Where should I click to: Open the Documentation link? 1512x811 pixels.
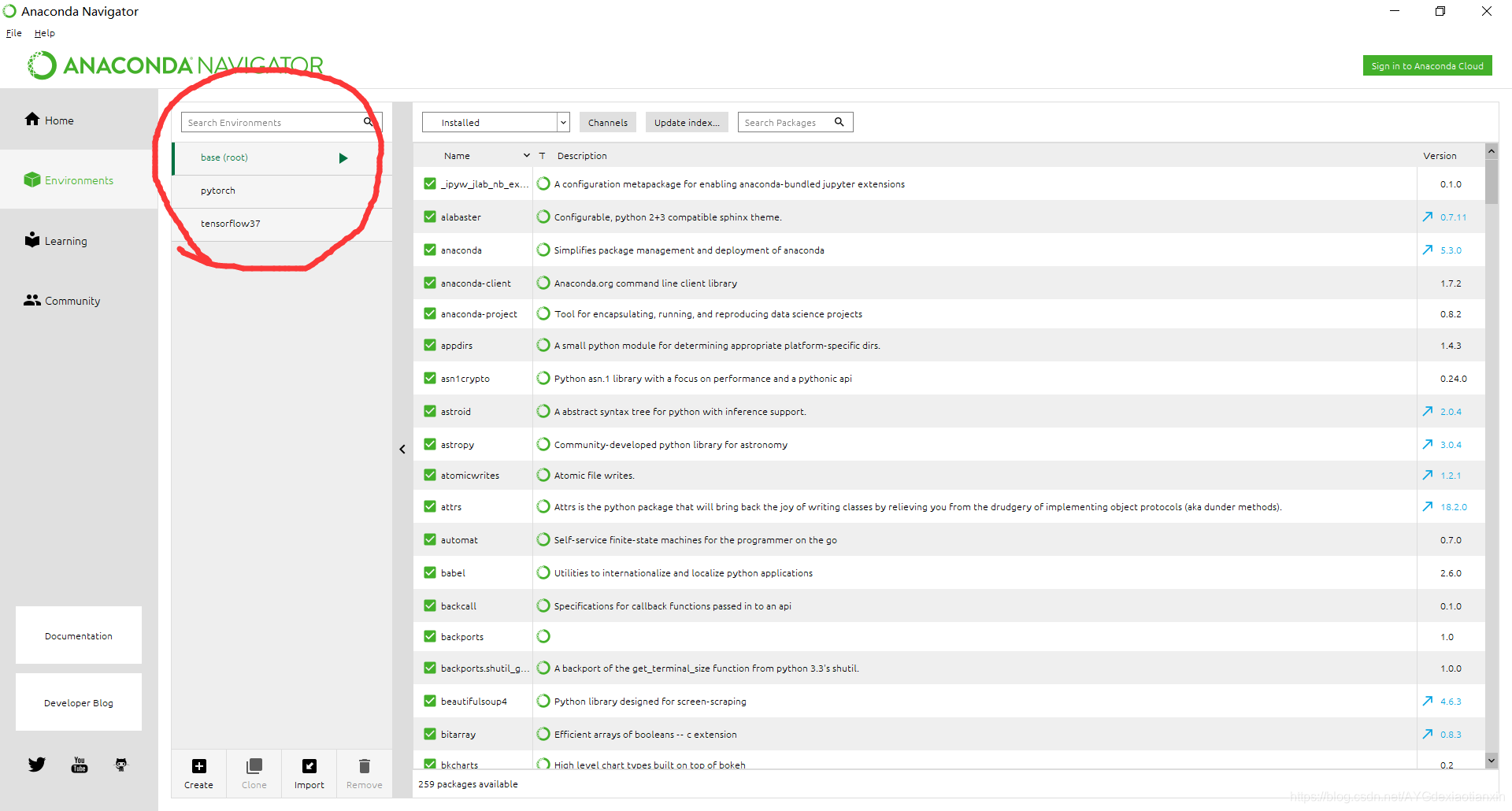point(79,635)
